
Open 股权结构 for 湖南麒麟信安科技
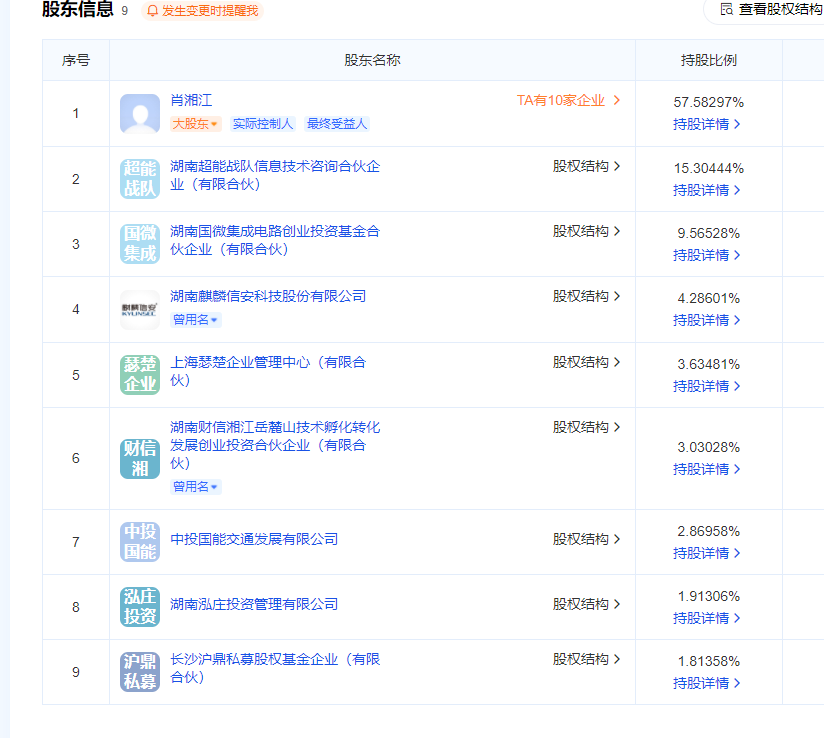click(586, 296)
